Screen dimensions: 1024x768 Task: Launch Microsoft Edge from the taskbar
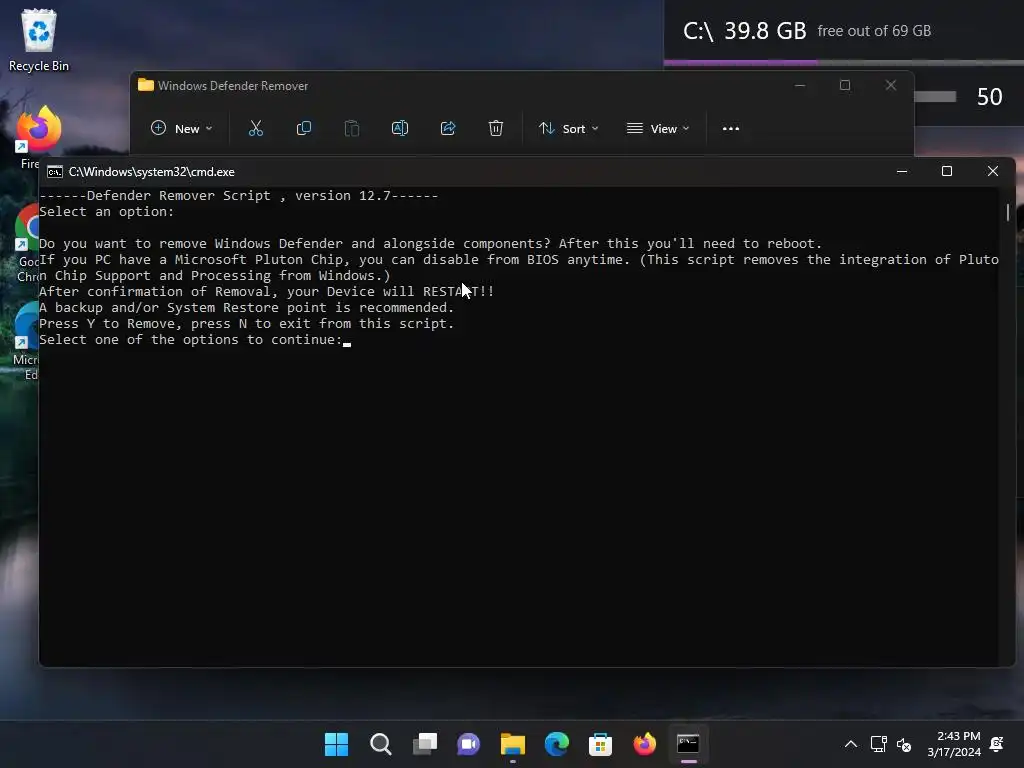[x=556, y=744]
